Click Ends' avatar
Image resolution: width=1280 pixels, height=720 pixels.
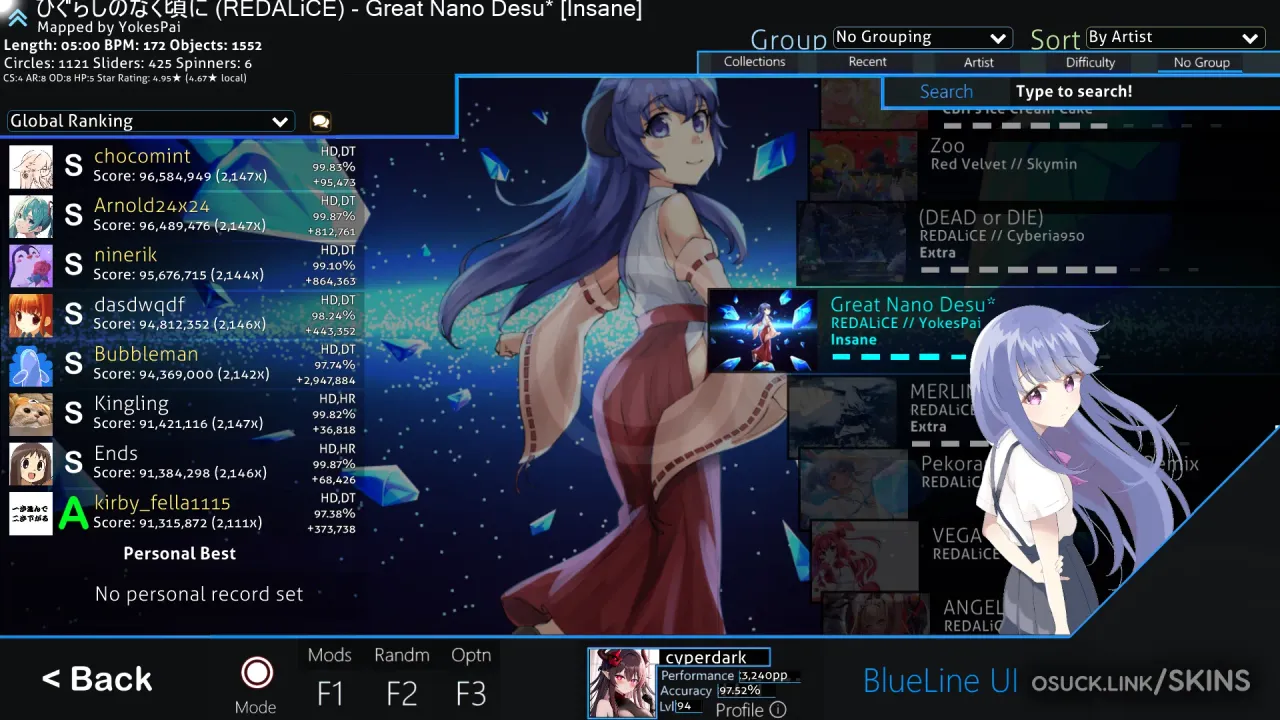(x=31, y=464)
